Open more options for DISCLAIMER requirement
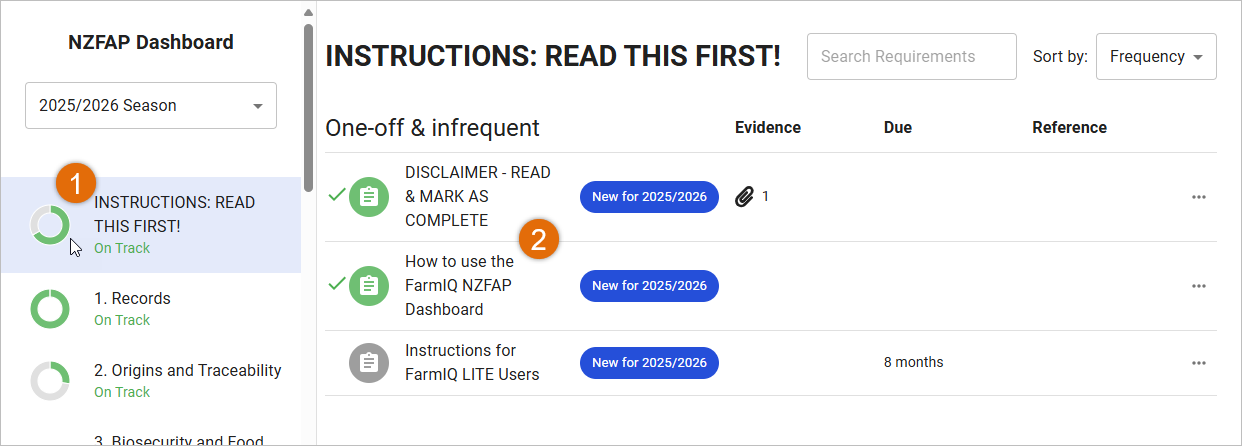Image resolution: width=1242 pixels, height=446 pixels. pos(1198,197)
